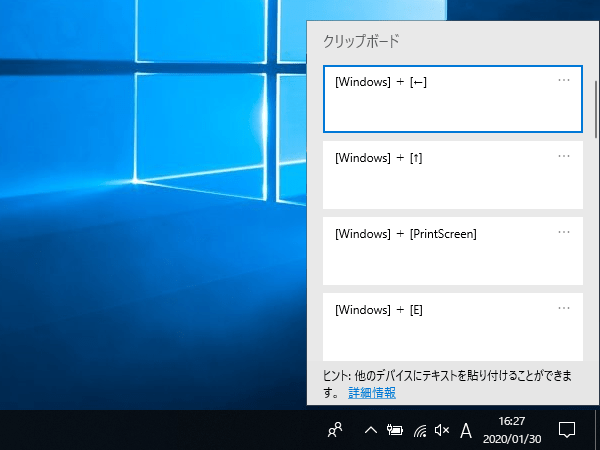
Task: Open options menu for [Windows] + [←] item
Action: [x=564, y=80]
